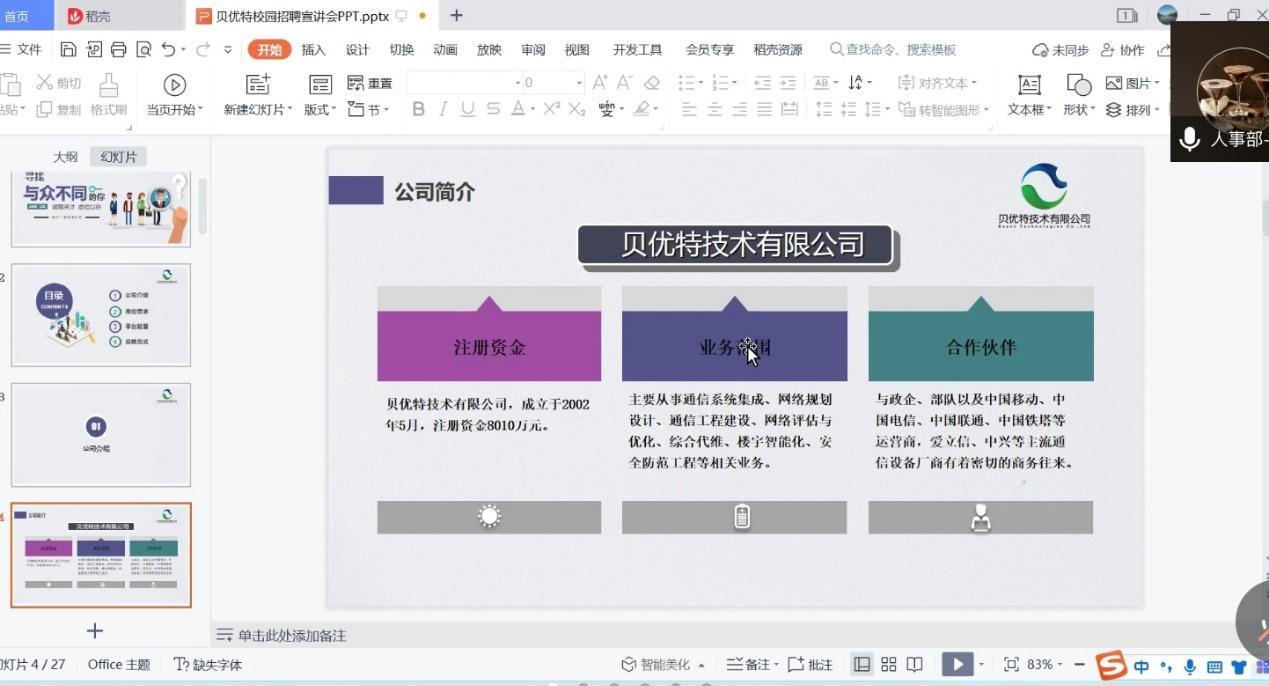Screen dimensions: 1269x686
Task: Click the Redo arrow icon
Action: (x=203, y=49)
